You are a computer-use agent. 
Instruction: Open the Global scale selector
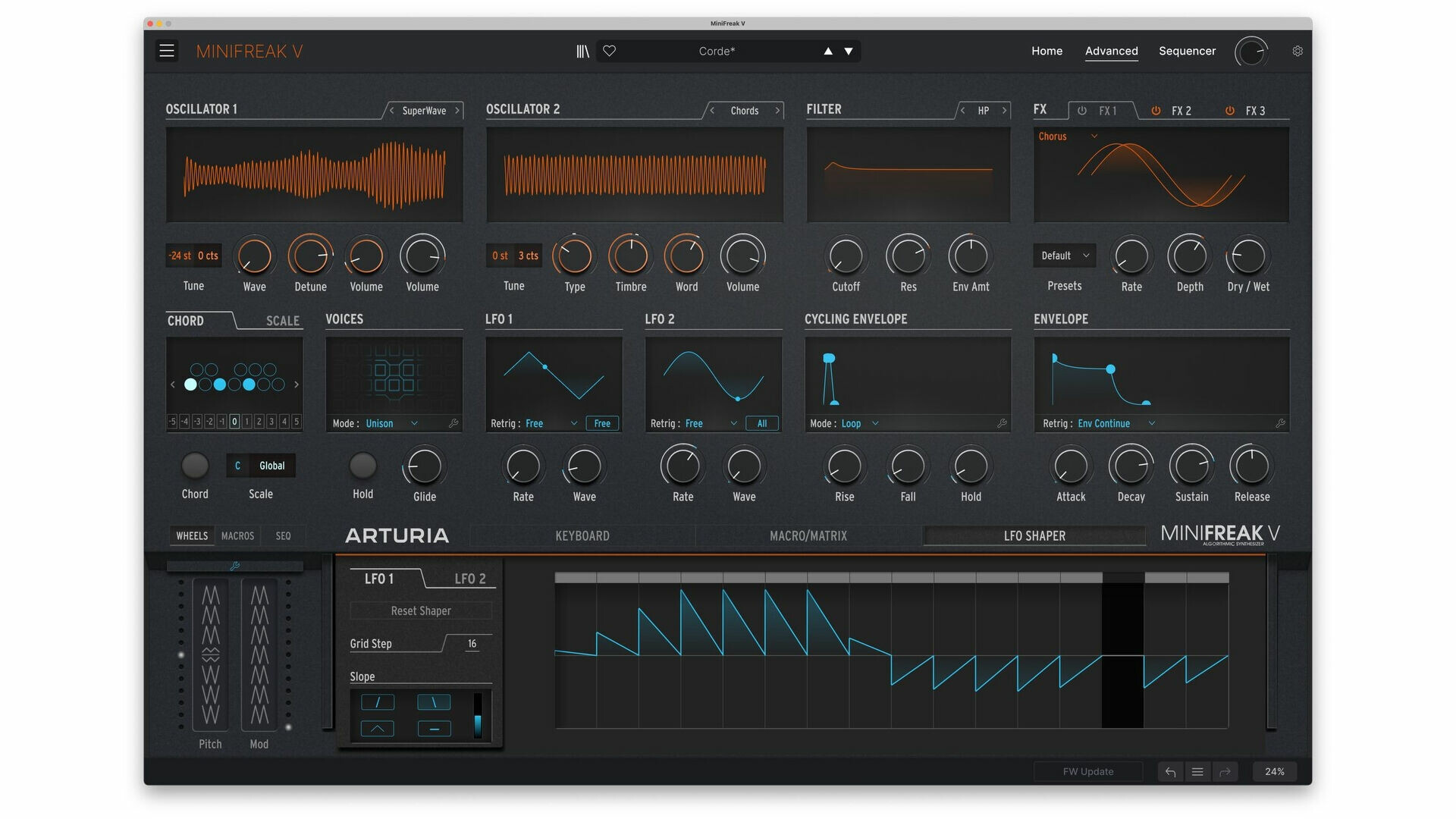272,466
